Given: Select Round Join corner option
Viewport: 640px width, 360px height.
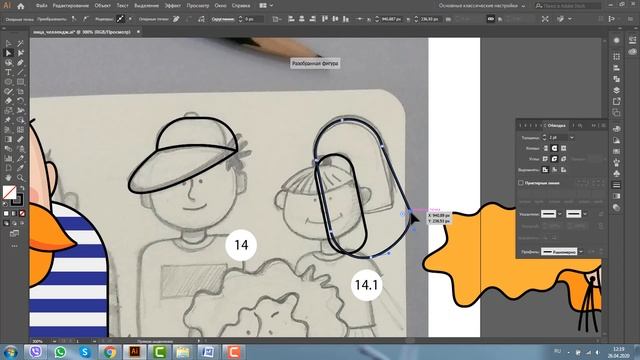Looking at the screenshot, I should [554, 159].
